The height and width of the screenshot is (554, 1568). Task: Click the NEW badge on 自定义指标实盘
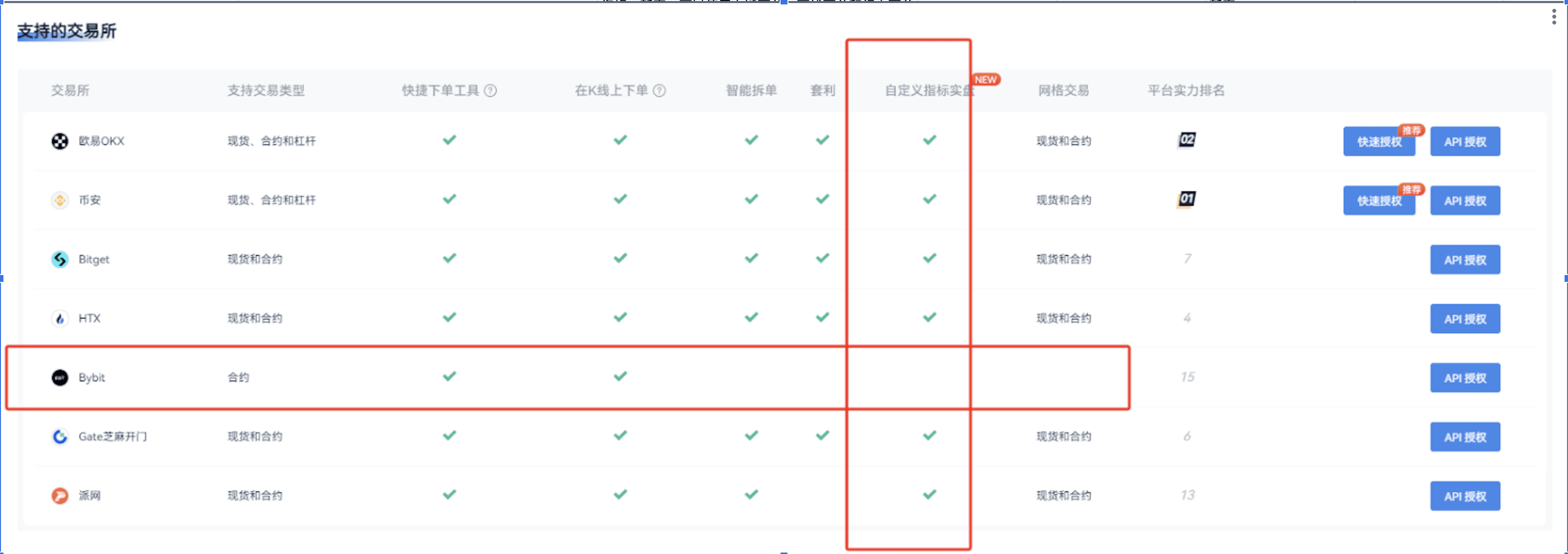pyautogui.click(x=985, y=80)
